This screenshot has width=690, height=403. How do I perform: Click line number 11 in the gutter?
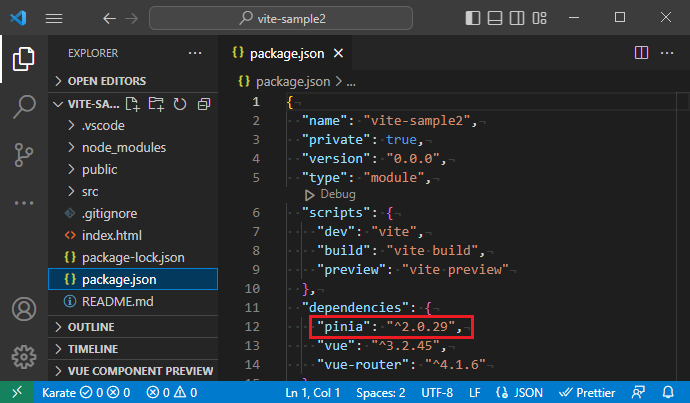pyautogui.click(x=252, y=308)
